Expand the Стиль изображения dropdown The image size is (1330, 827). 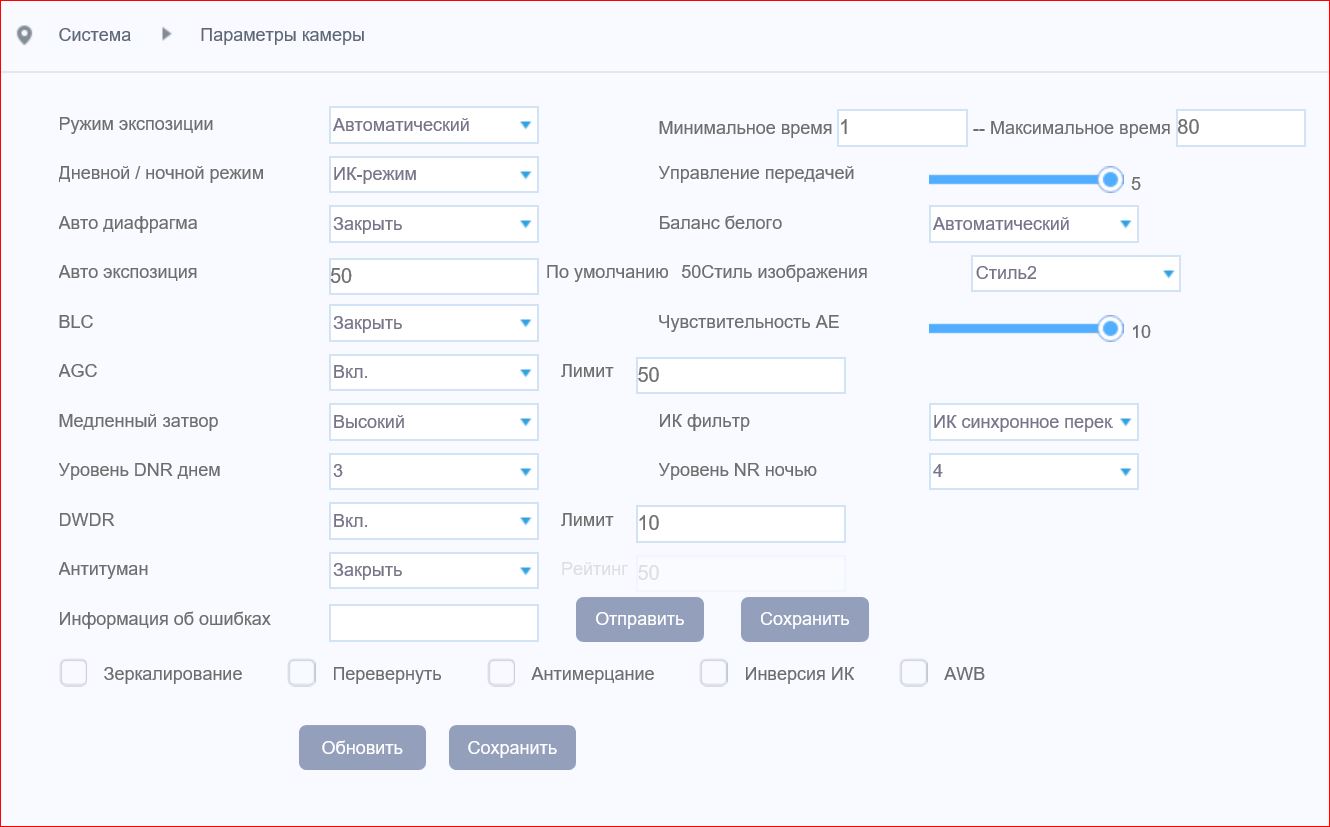point(1075,273)
